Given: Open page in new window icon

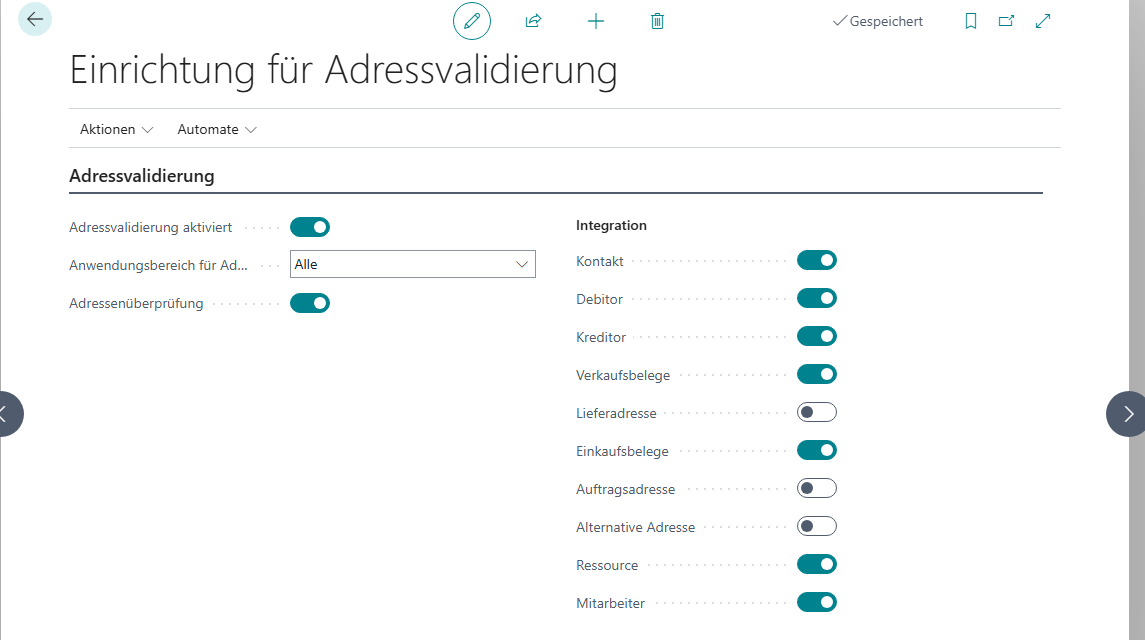Looking at the screenshot, I should [x=1006, y=21].
